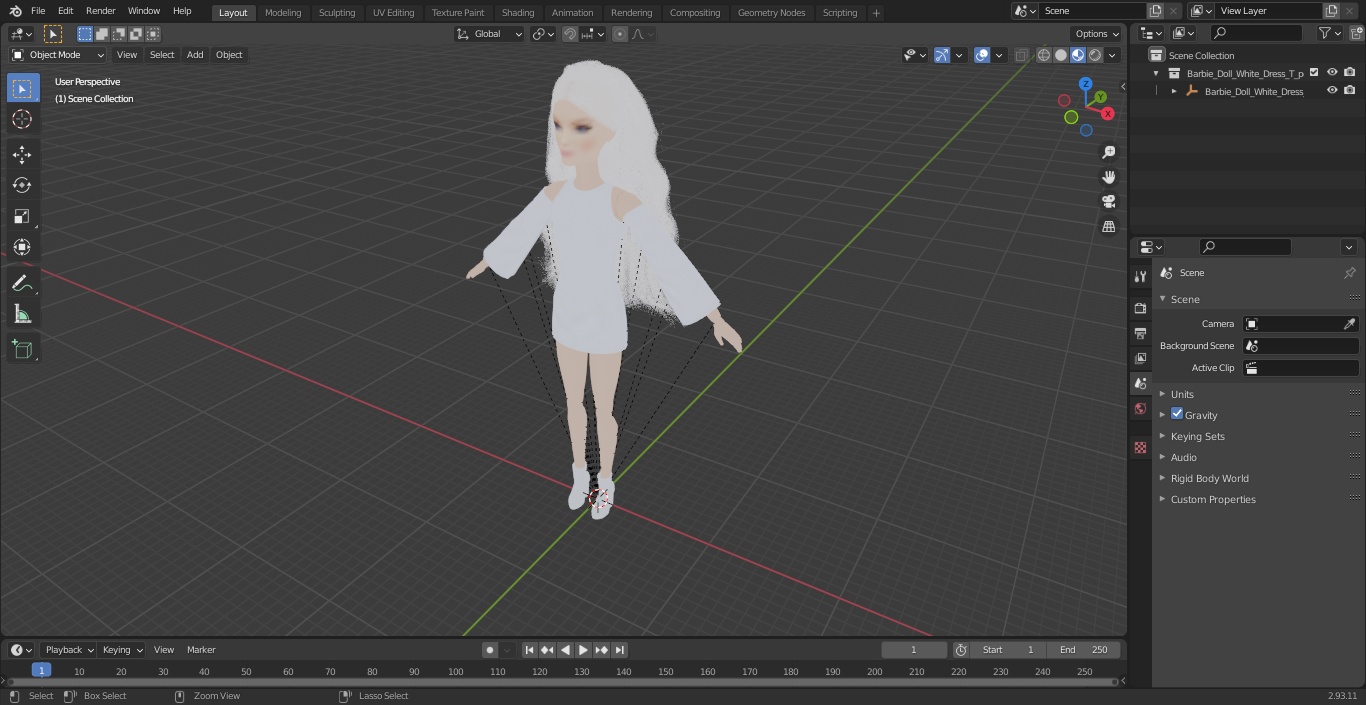Viewport: 1366px width, 705px height.
Task: Toggle the snap magnet button
Action: point(570,34)
